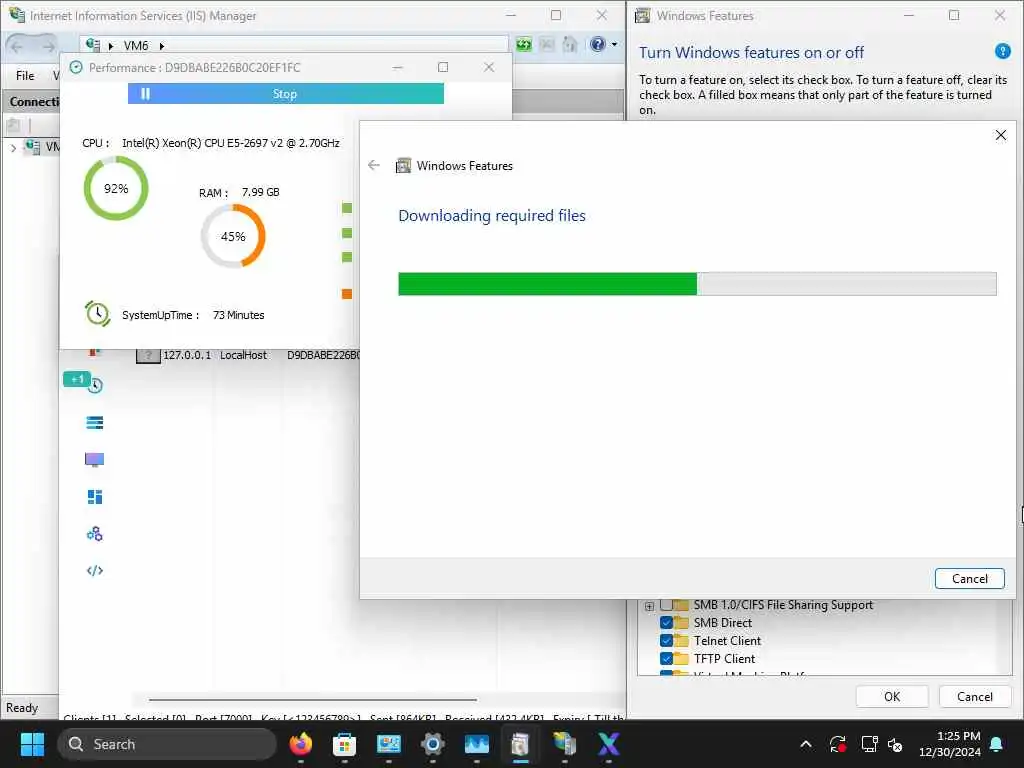
Task: Click the IIS Manager forward navigation arrow
Action: (x=48, y=46)
